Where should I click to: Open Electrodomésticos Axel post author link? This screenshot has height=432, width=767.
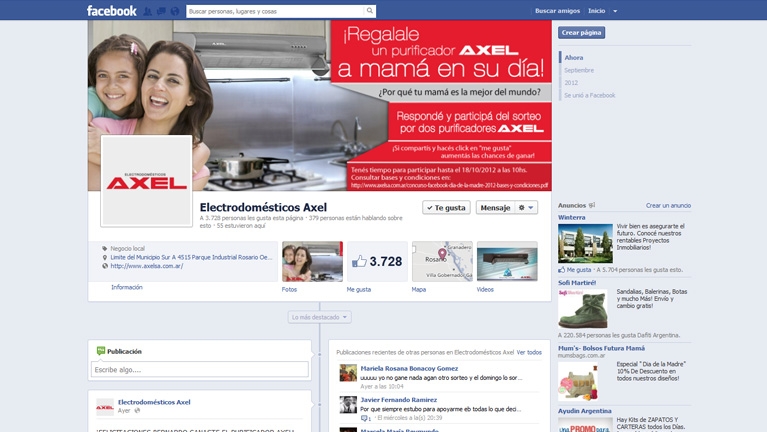(154, 402)
